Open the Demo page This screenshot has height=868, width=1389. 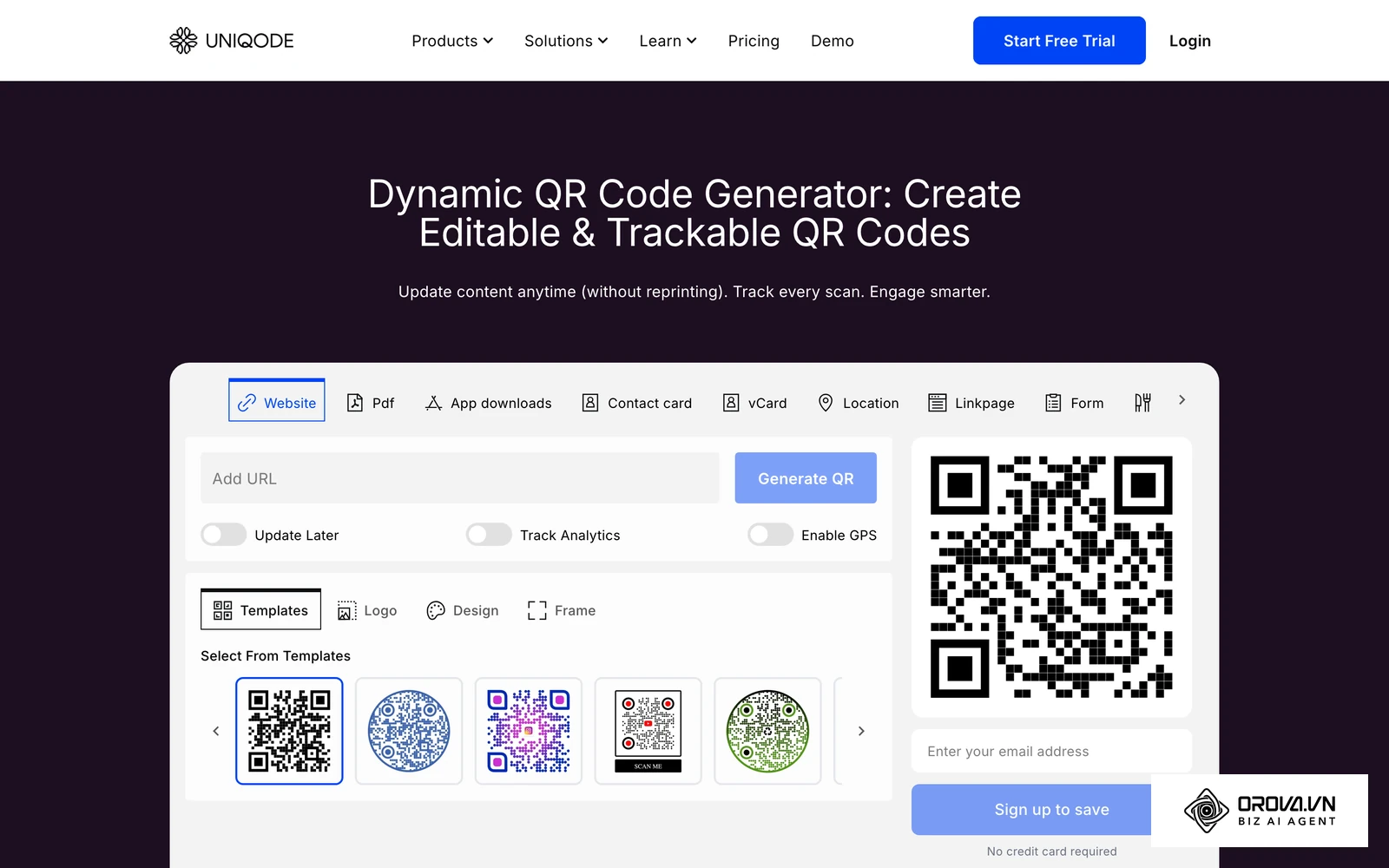coord(833,41)
